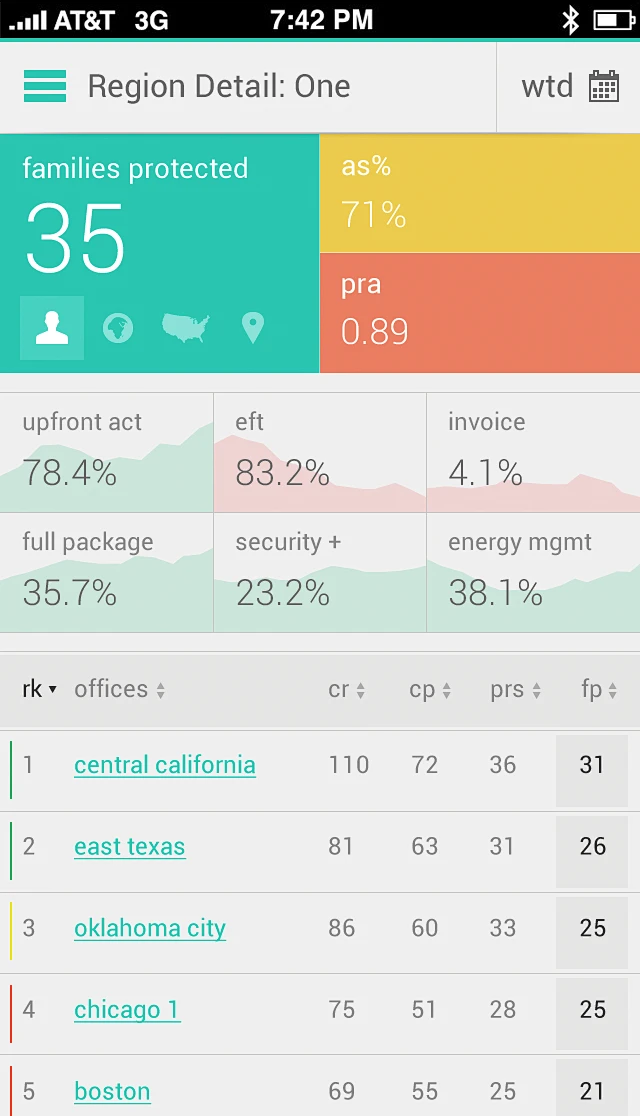Open the energy mgmt metric card
Image resolution: width=640 pixels, height=1116 pixels.
click(533, 573)
